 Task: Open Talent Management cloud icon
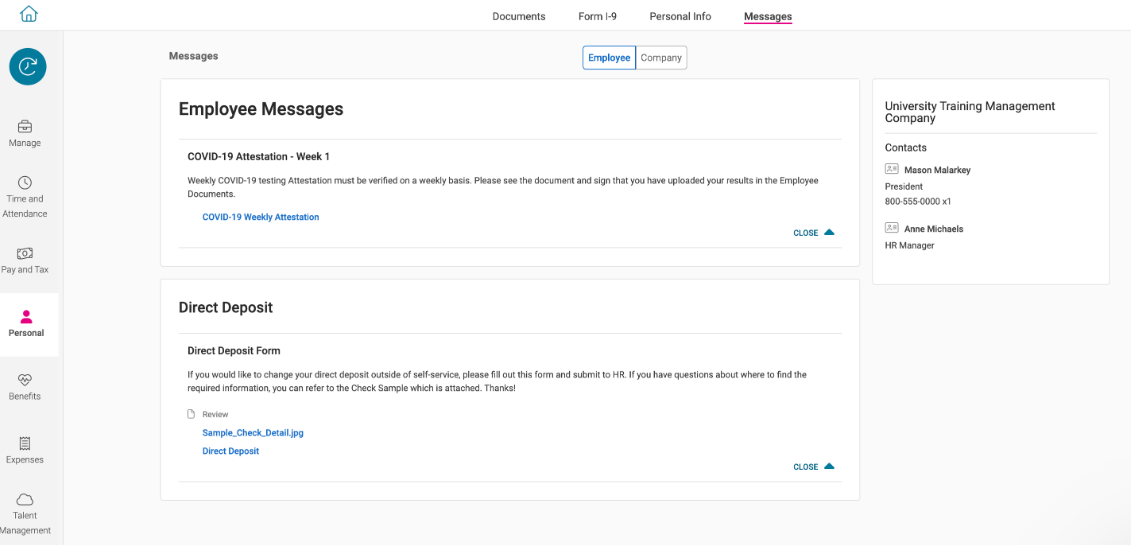[25, 499]
